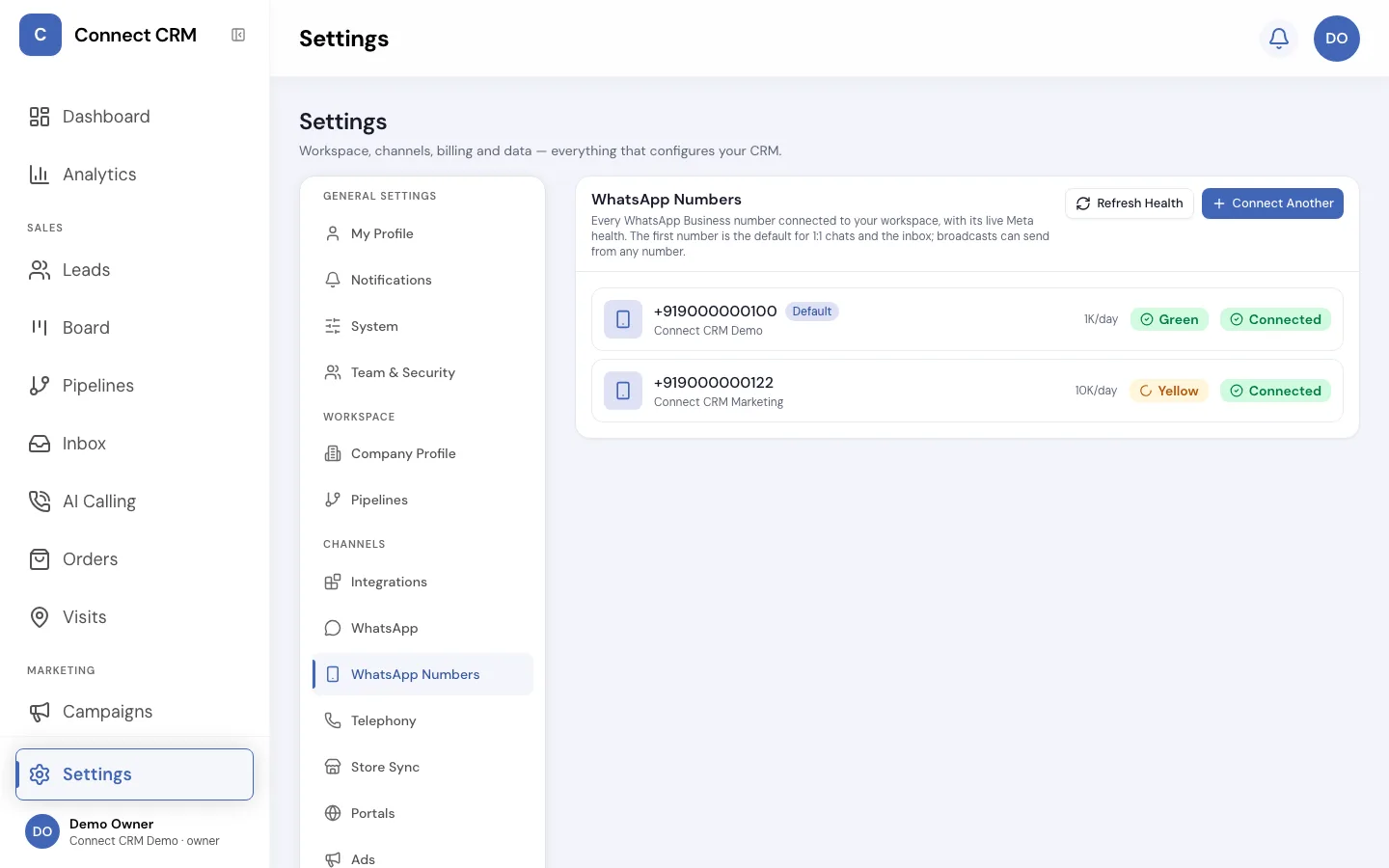Click the My Profile person icon

point(333,233)
